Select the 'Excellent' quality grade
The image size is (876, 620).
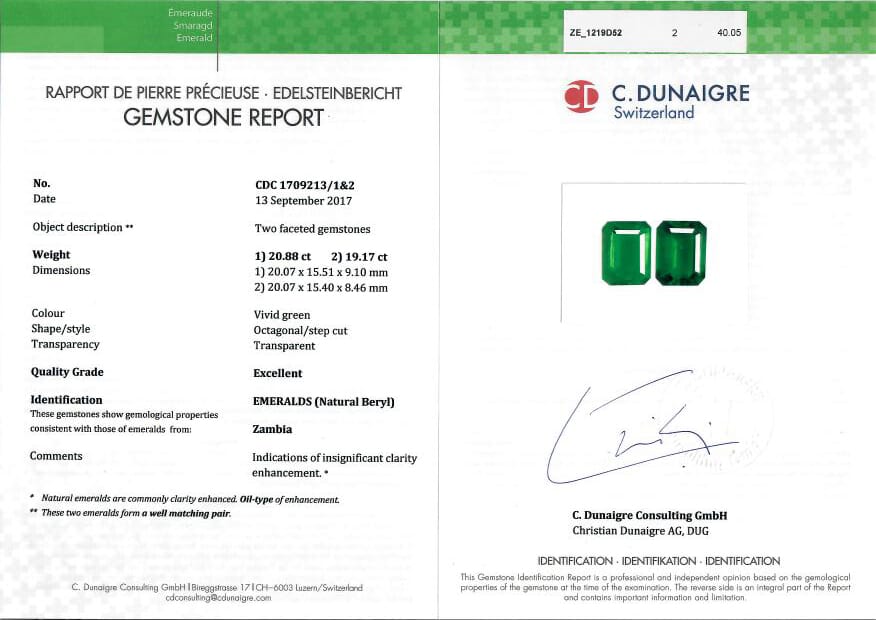(277, 373)
